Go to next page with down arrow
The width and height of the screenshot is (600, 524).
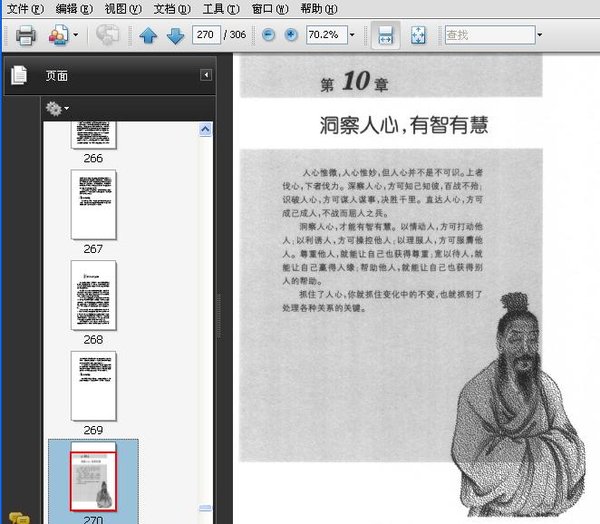176,36
